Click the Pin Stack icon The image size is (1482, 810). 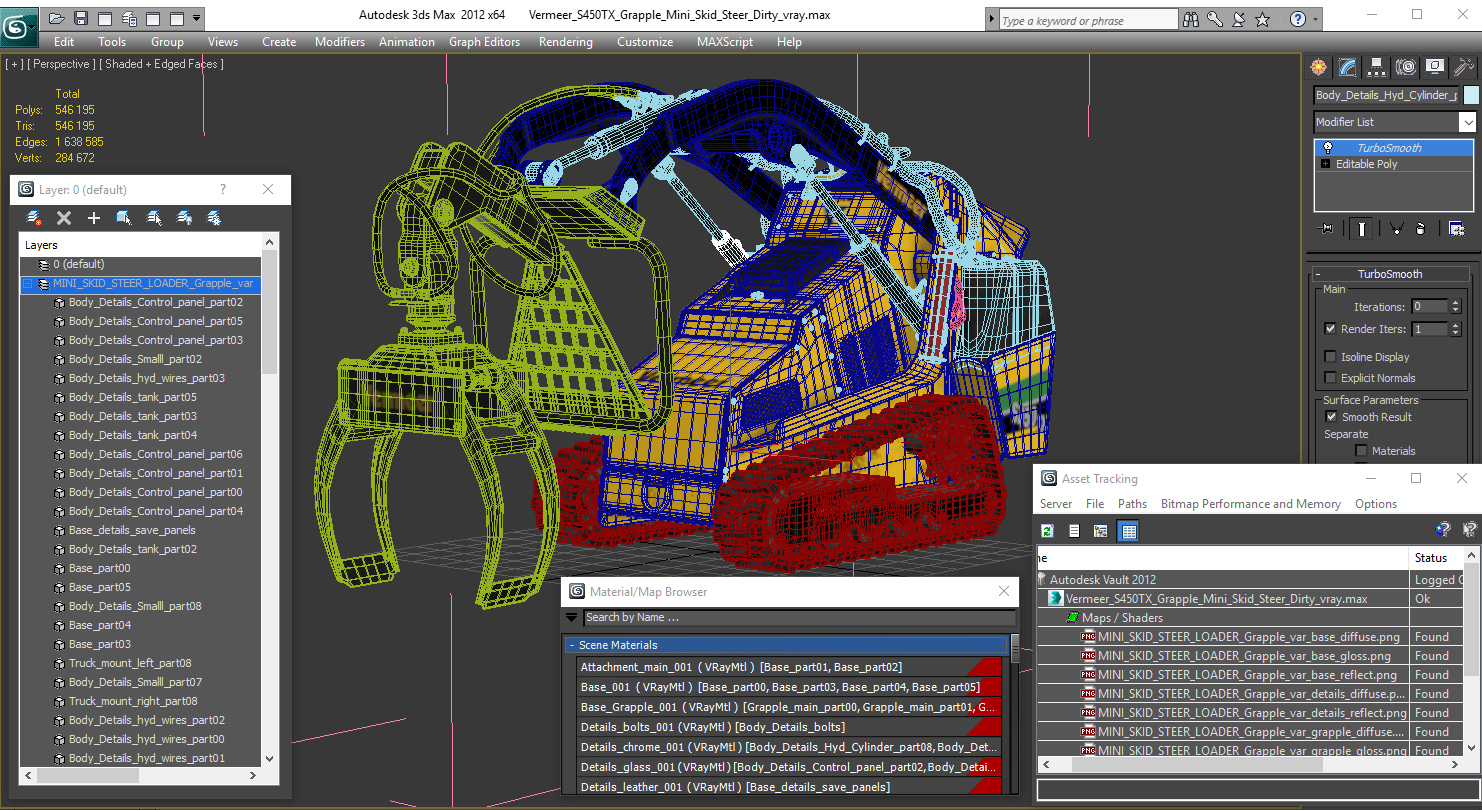tap(1327, 229)
